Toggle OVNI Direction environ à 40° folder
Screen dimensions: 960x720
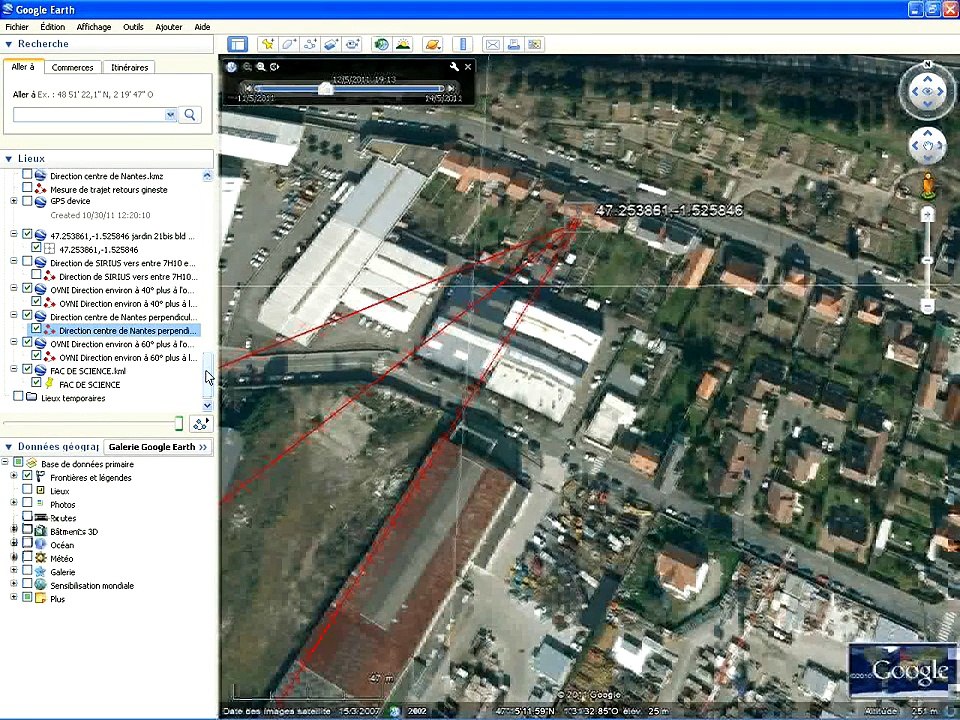click(x=27, y=288)
